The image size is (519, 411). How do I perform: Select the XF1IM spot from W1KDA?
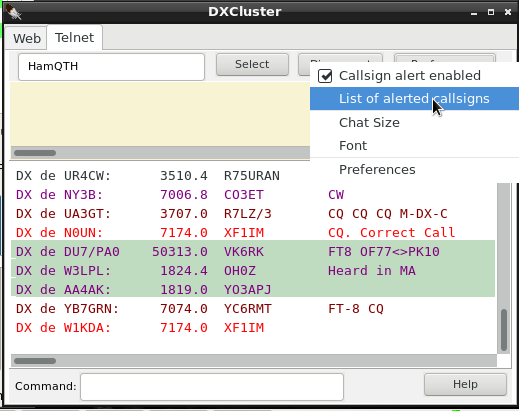coord(253,328)
